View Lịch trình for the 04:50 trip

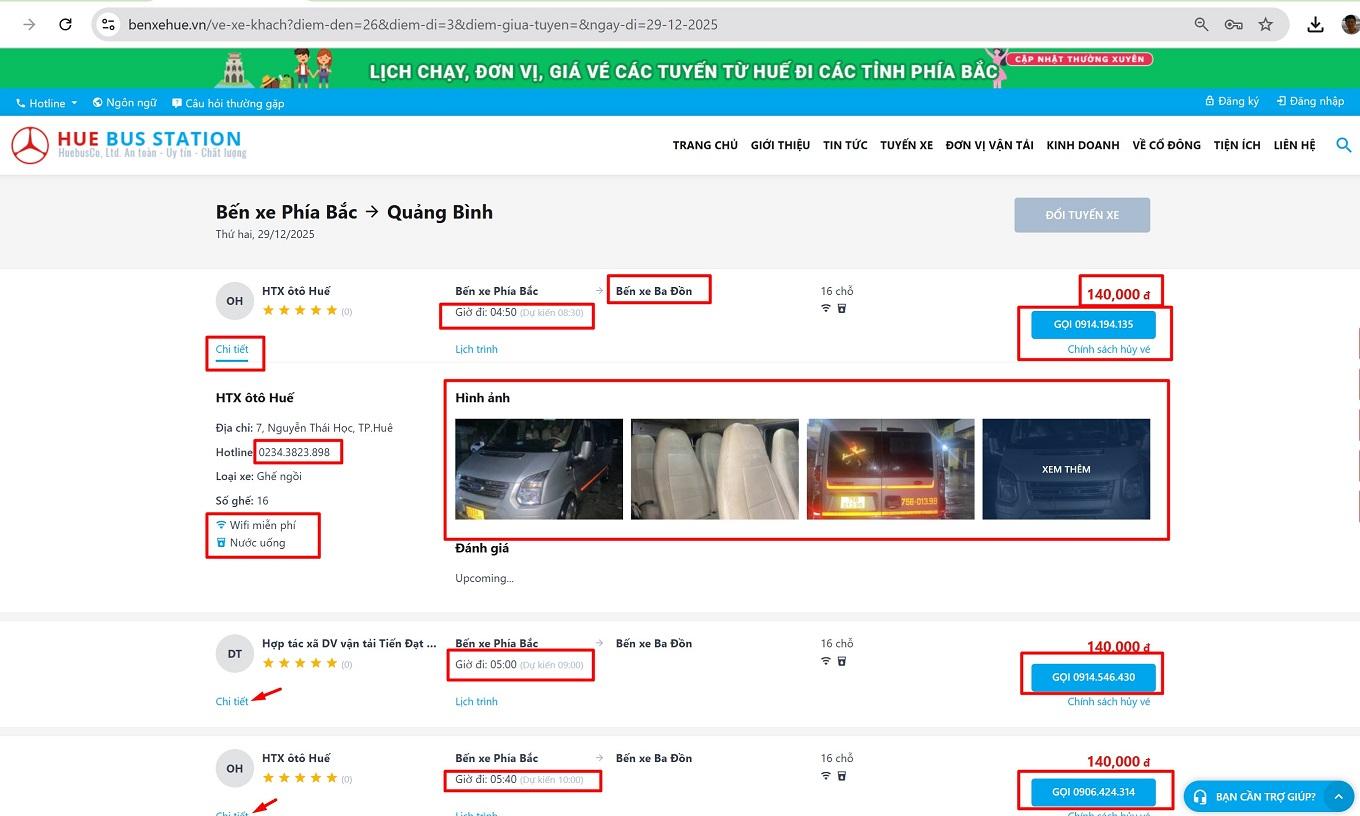pyautogui.click(x=476, y=349)
